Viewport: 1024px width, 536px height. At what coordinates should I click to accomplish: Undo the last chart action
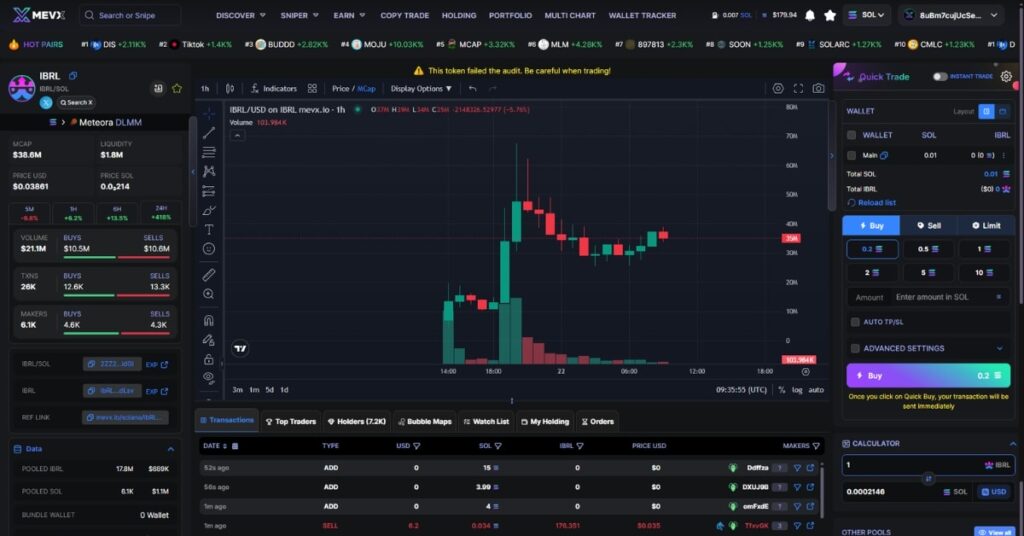tap(472, 88)
